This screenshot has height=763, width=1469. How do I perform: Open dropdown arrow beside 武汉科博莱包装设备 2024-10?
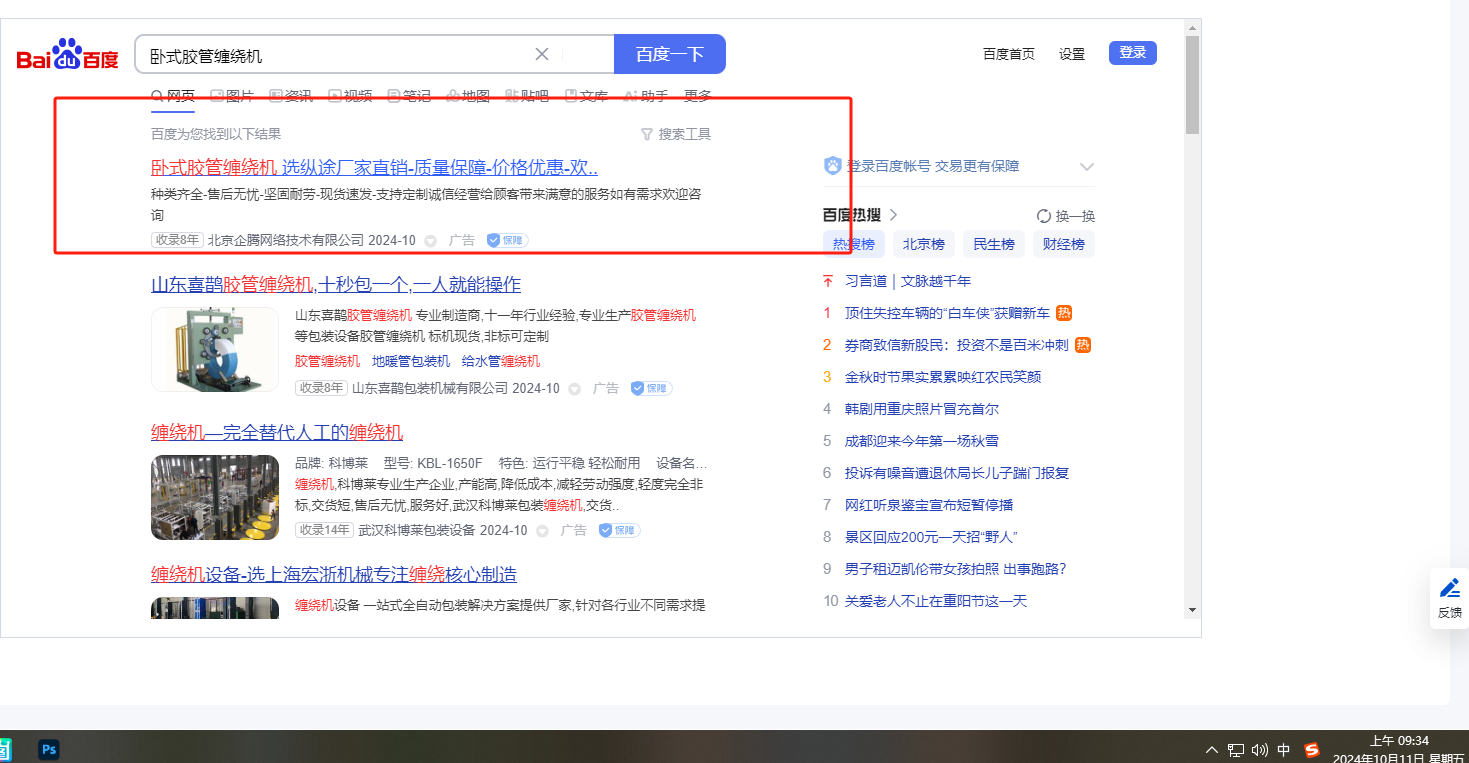[542, 531]
